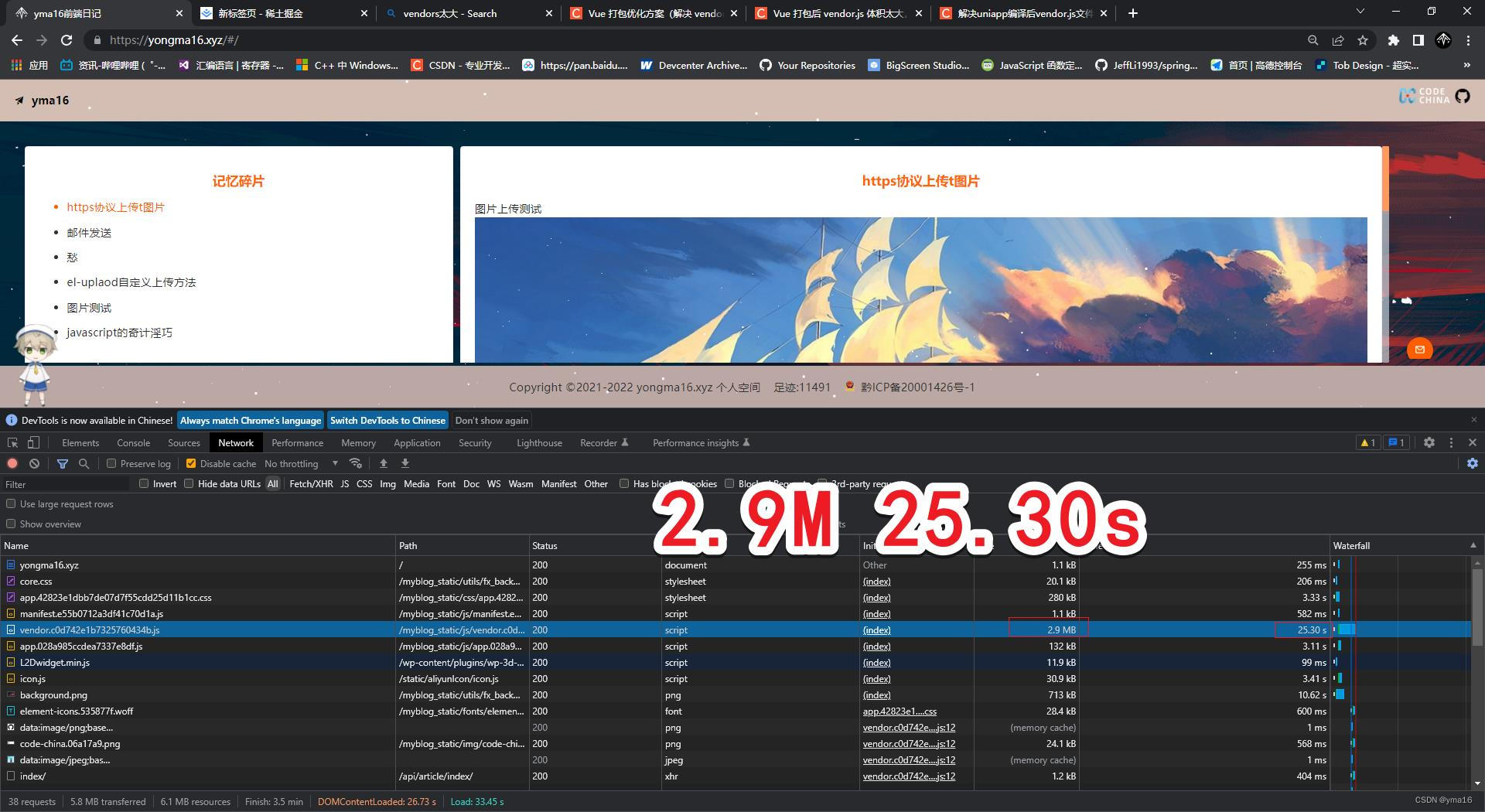Open the Your Repositories bookmark
1485x812 pixels.
pos(807,66)
